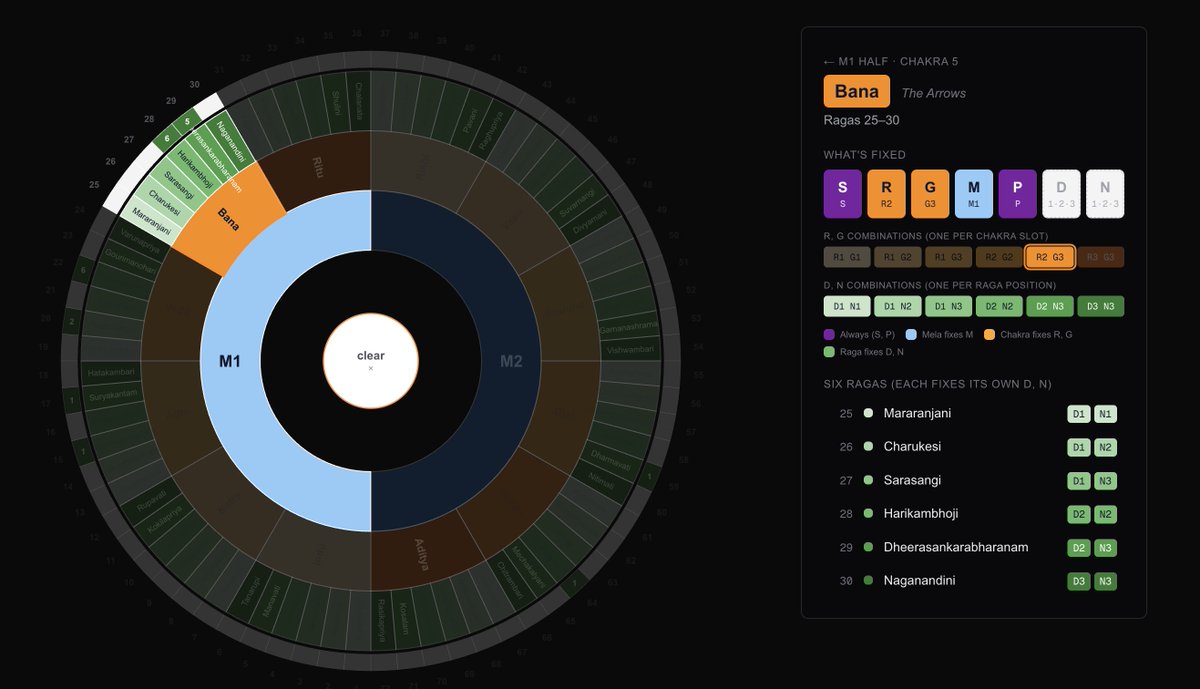Image resolution: width=1200 pixels, height=689 pixels.
Task: Select the D1 N1 combination chip in the row
Action: [848, 307]
